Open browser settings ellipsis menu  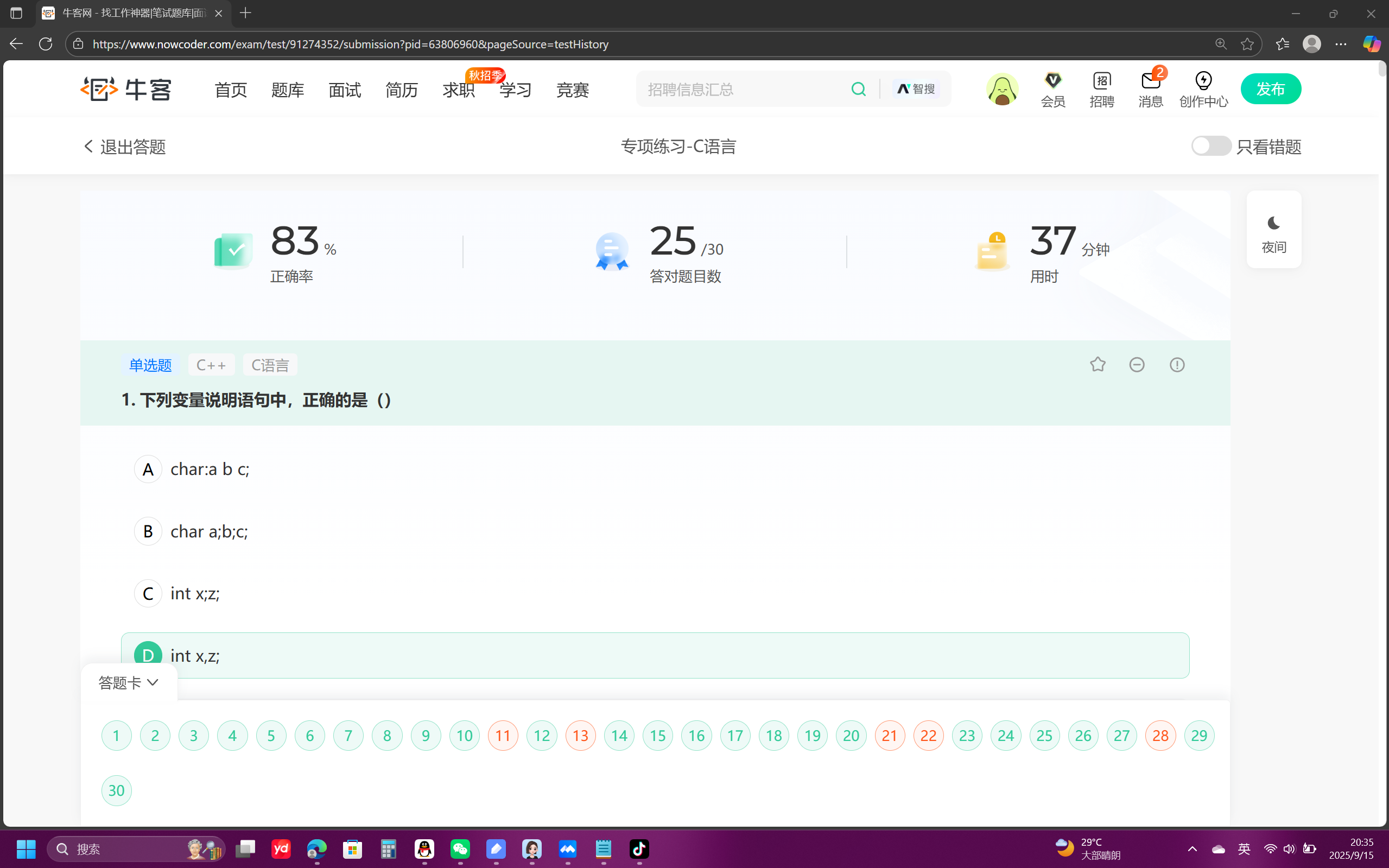point(1341,43)
